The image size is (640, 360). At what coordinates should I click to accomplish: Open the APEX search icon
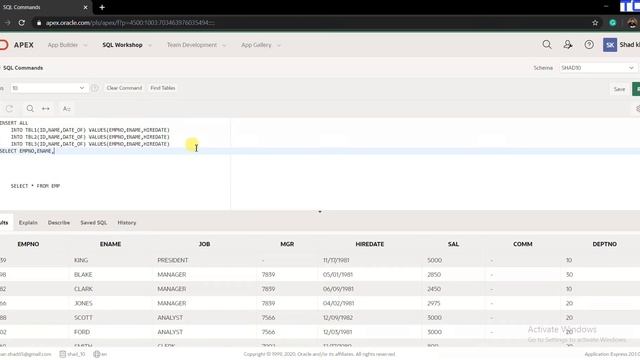(x=547, y=44)
